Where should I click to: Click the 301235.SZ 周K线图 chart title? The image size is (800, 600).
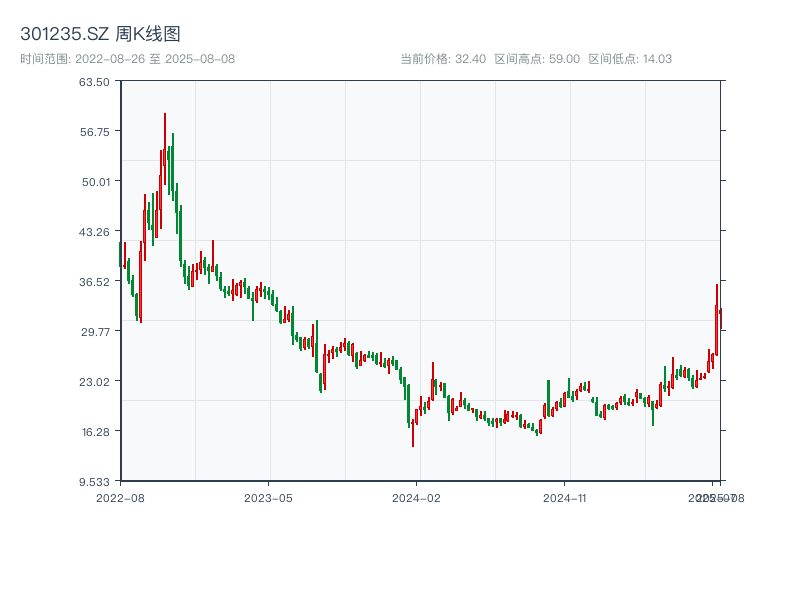pyautogui.click(x=100, y=34)
